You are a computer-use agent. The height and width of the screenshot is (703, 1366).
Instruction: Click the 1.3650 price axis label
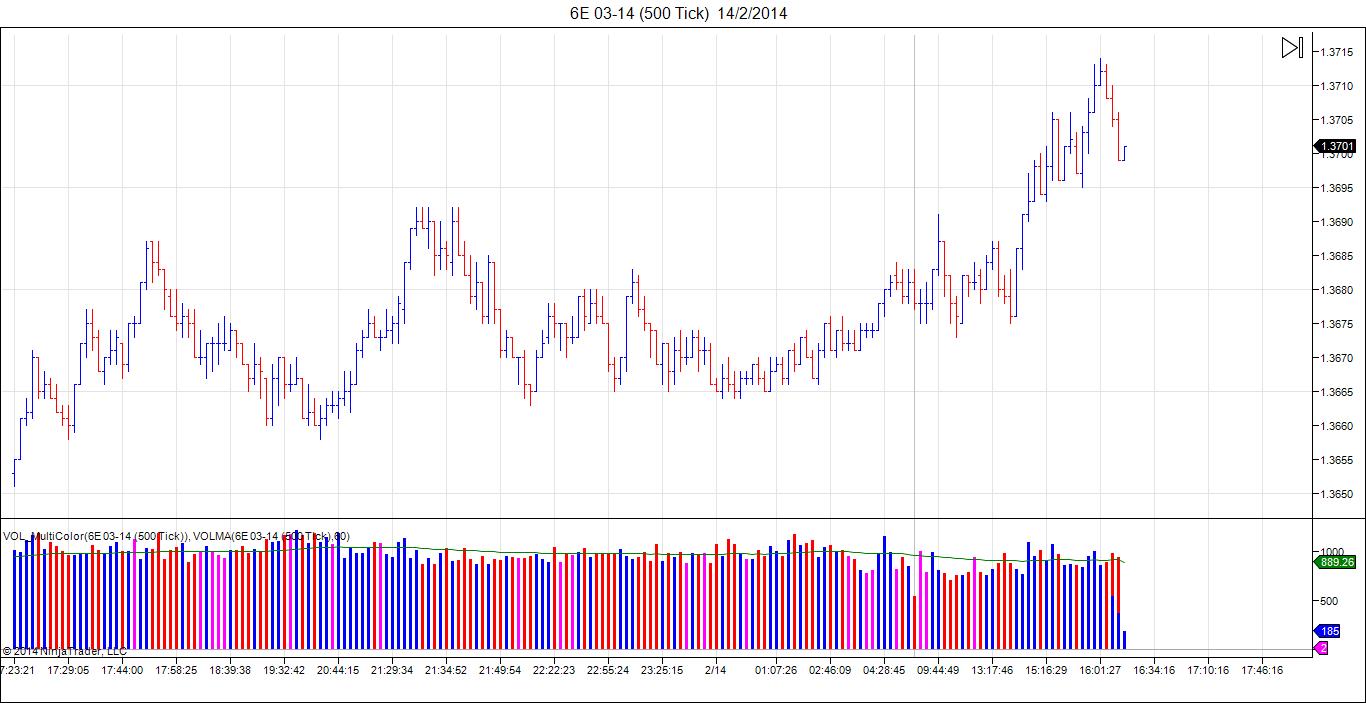(1338, 494)
